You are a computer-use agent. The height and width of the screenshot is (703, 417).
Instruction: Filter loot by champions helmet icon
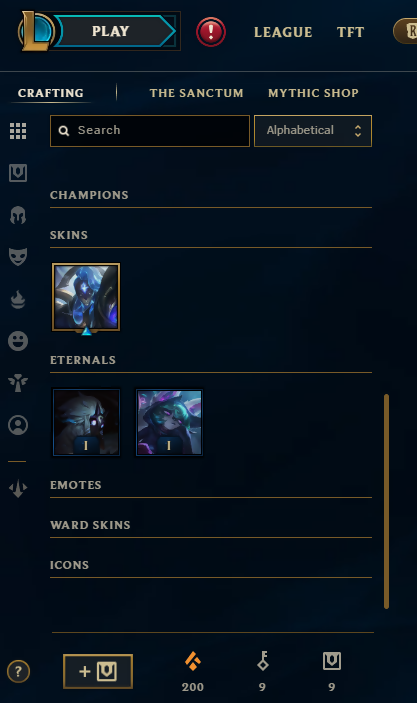[x=18, y=215]
